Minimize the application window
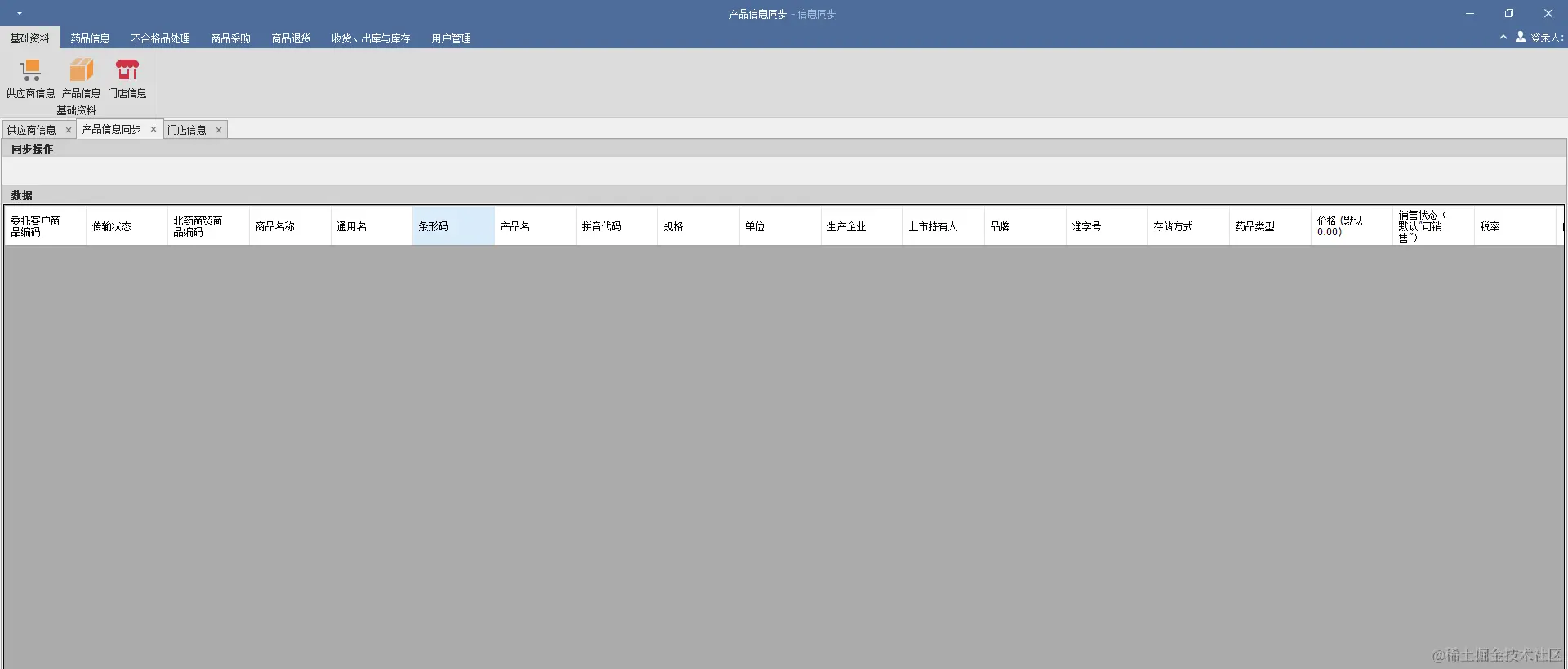Screen dimensions: 1568x669 [x=1470, y=14]
